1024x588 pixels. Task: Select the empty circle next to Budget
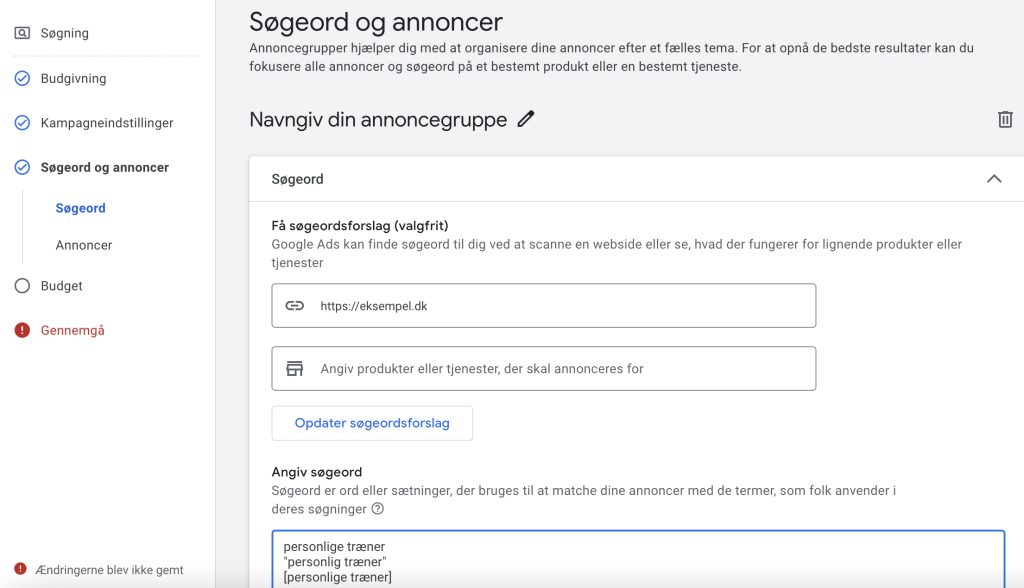point(22,285)
